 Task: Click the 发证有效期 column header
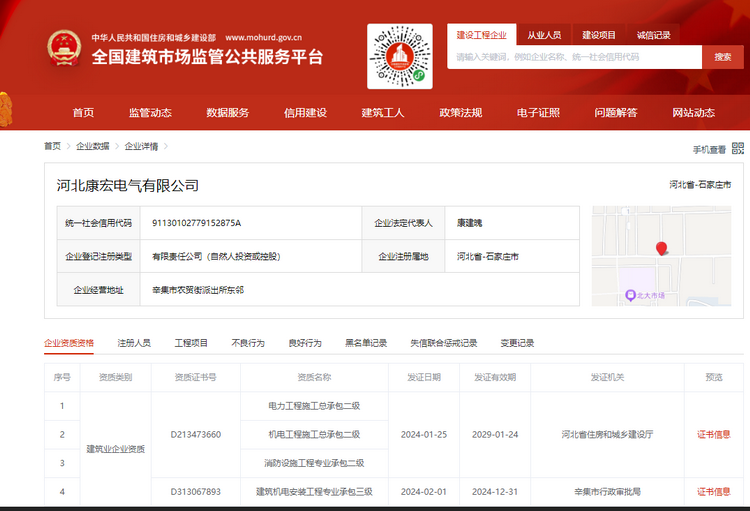495,377
